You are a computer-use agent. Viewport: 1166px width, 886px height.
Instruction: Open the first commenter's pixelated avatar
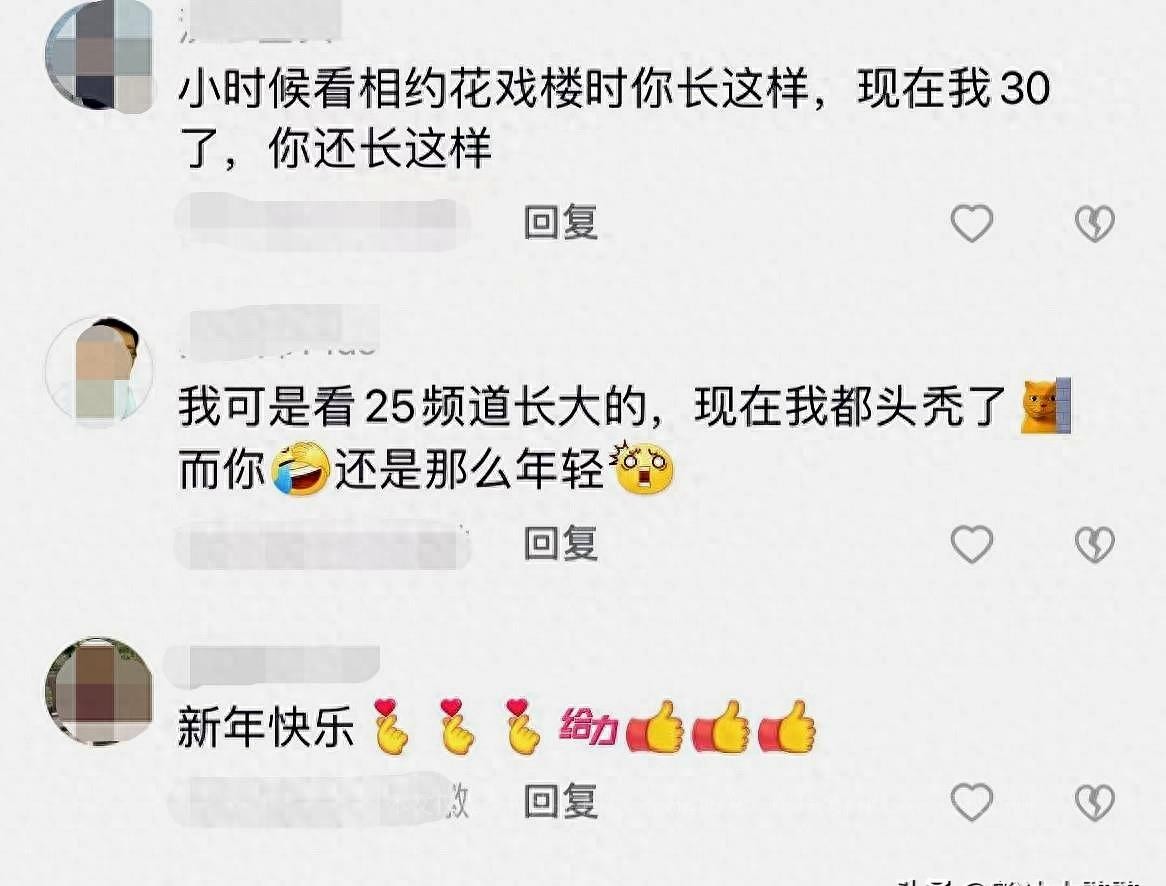click(99, 56)
